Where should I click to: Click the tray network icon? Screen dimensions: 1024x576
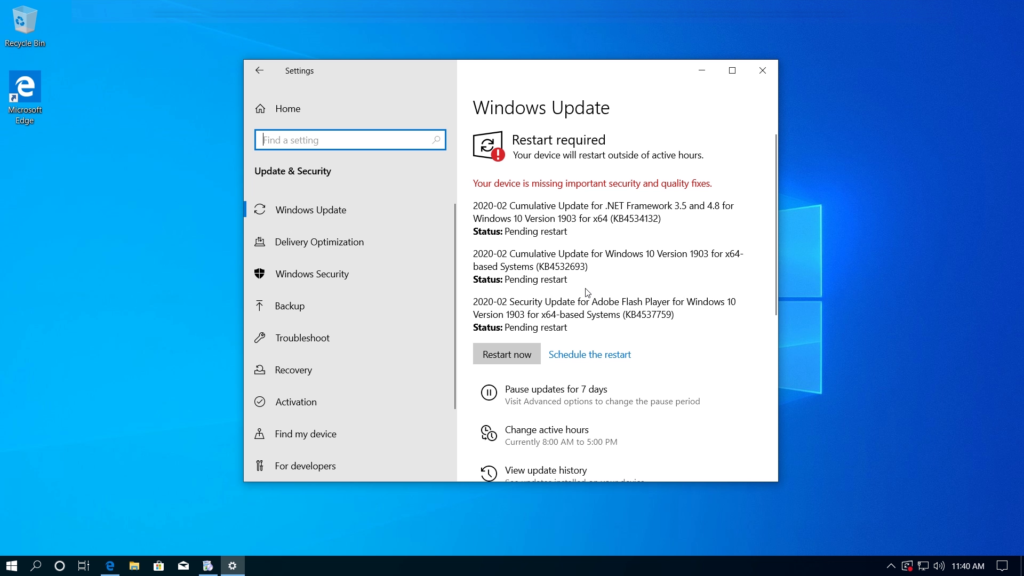tap(923, 566)
